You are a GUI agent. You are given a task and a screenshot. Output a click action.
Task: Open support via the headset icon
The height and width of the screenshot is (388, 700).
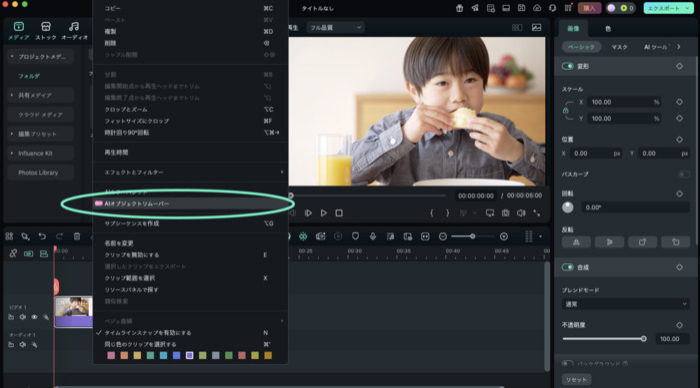tap(552, 8)
